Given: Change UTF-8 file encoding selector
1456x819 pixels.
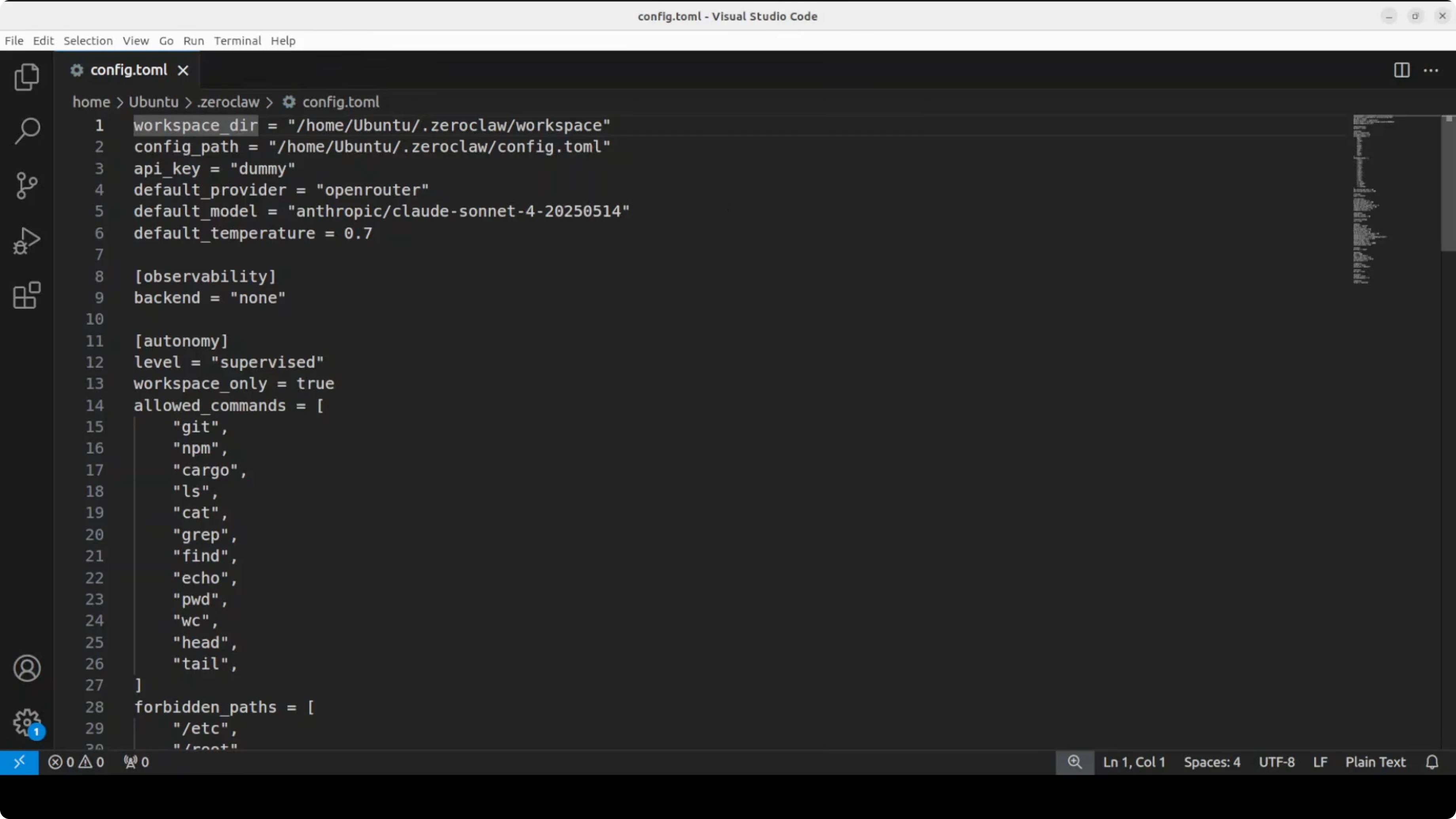Looking at the screenshot, I should tap(1276, 762).
